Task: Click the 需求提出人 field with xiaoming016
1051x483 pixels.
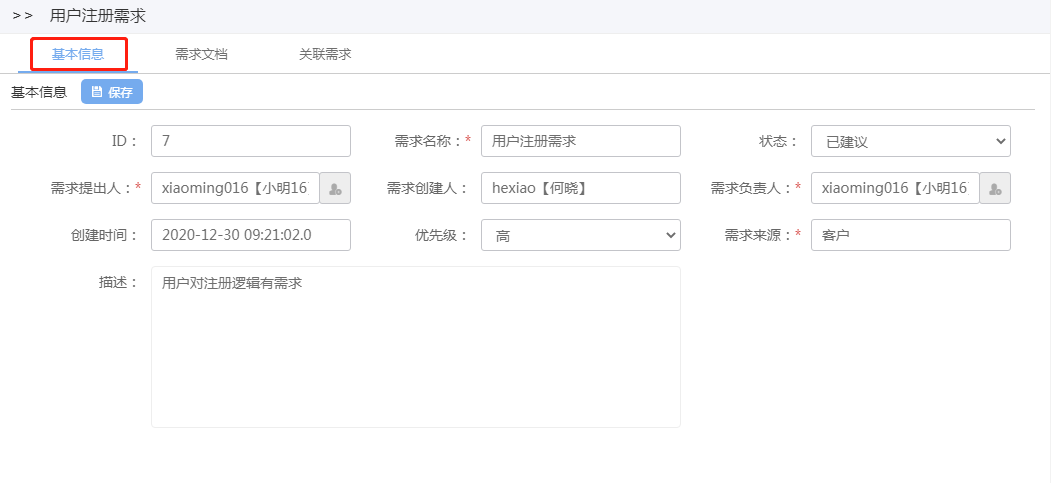Action: click(x=235, y=188)
